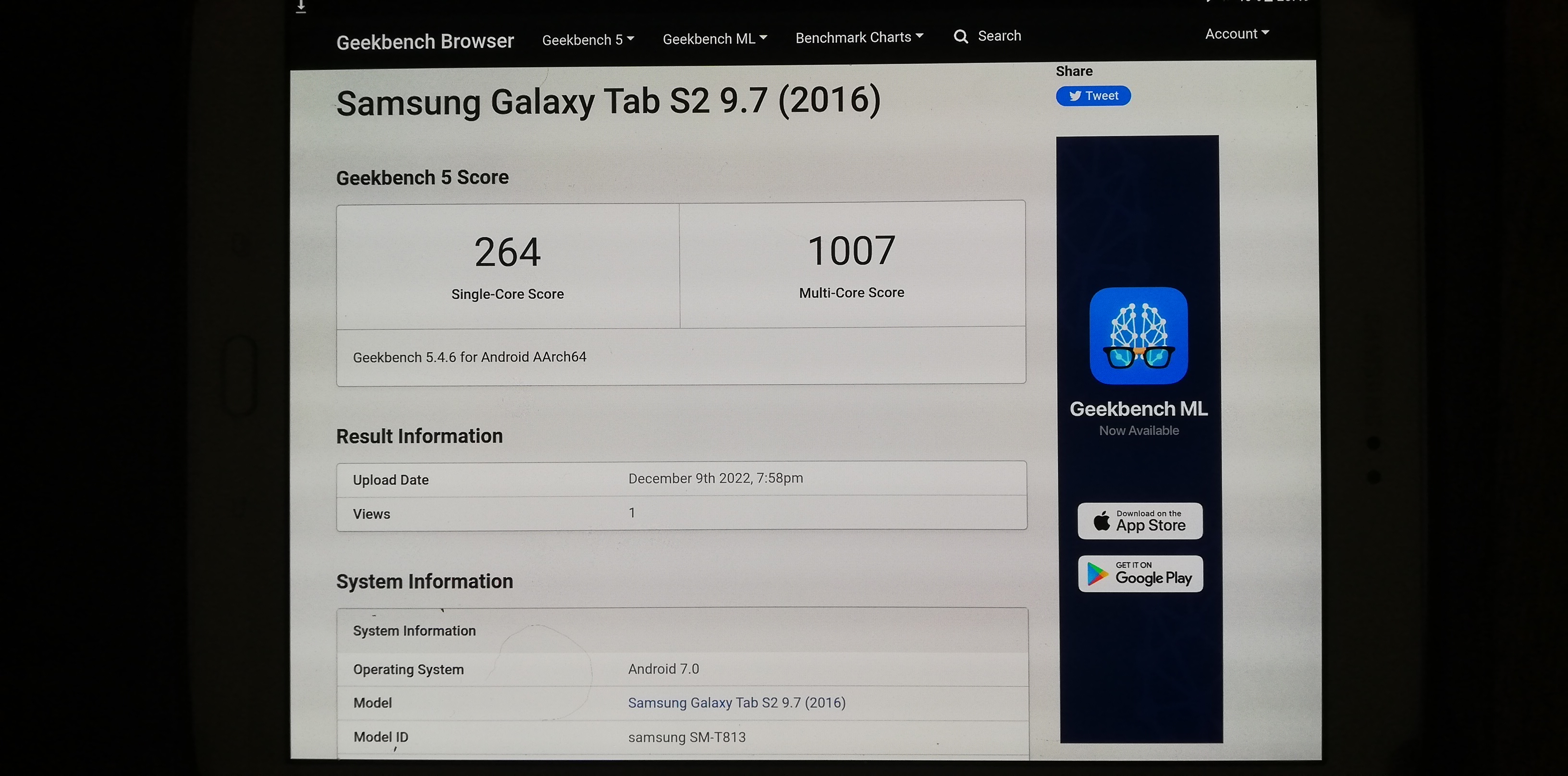
Task: Click the Search magnifier icon
Action: [x=960, y=36]
